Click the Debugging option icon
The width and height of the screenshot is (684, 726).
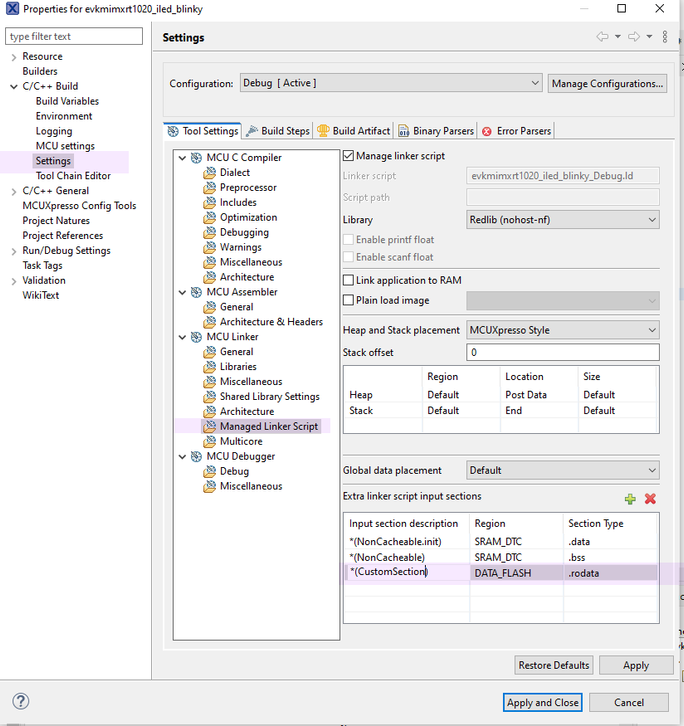click(x=210, y=232)
